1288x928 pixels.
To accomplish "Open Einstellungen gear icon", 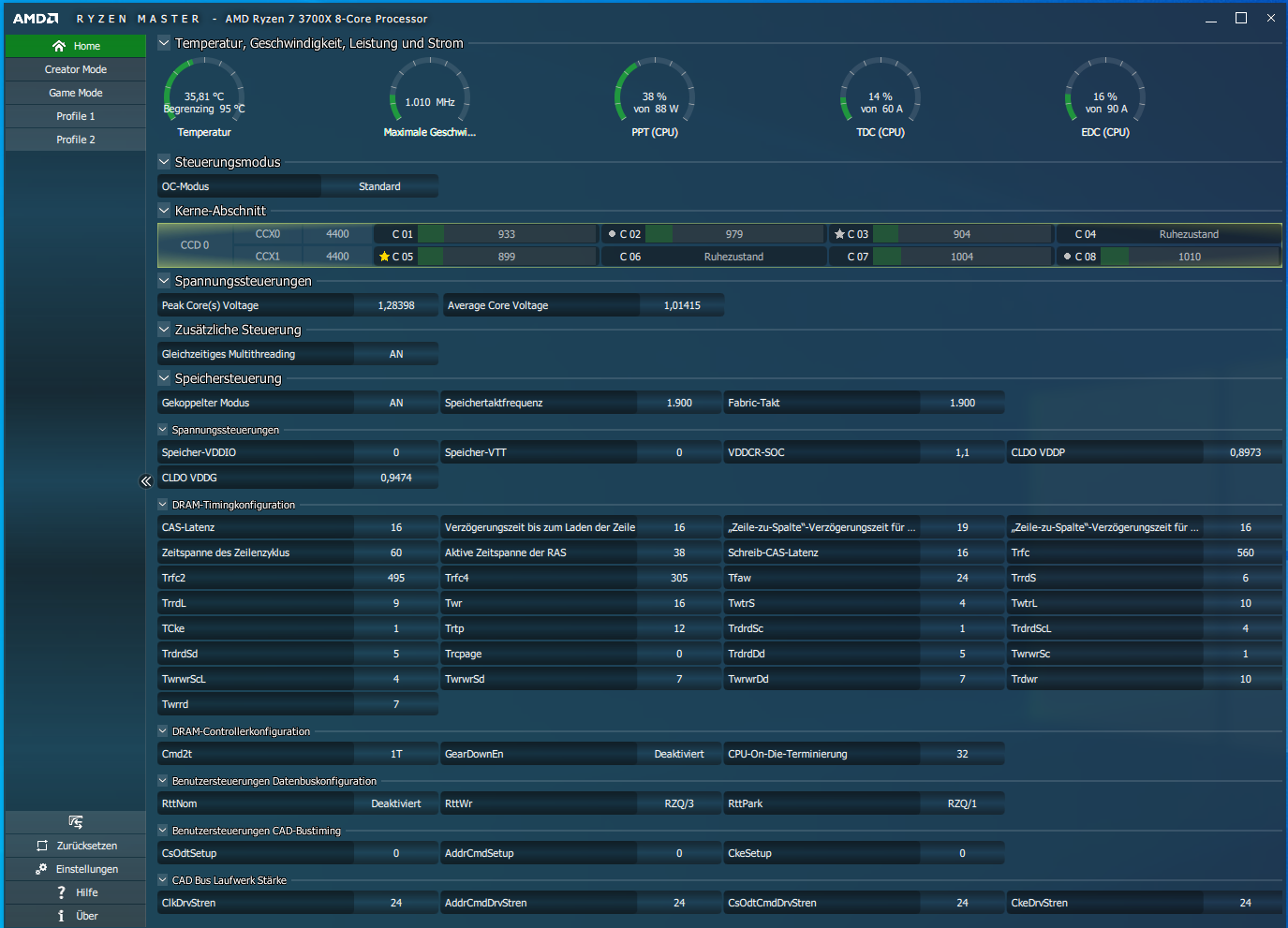I will pos(41,869).
